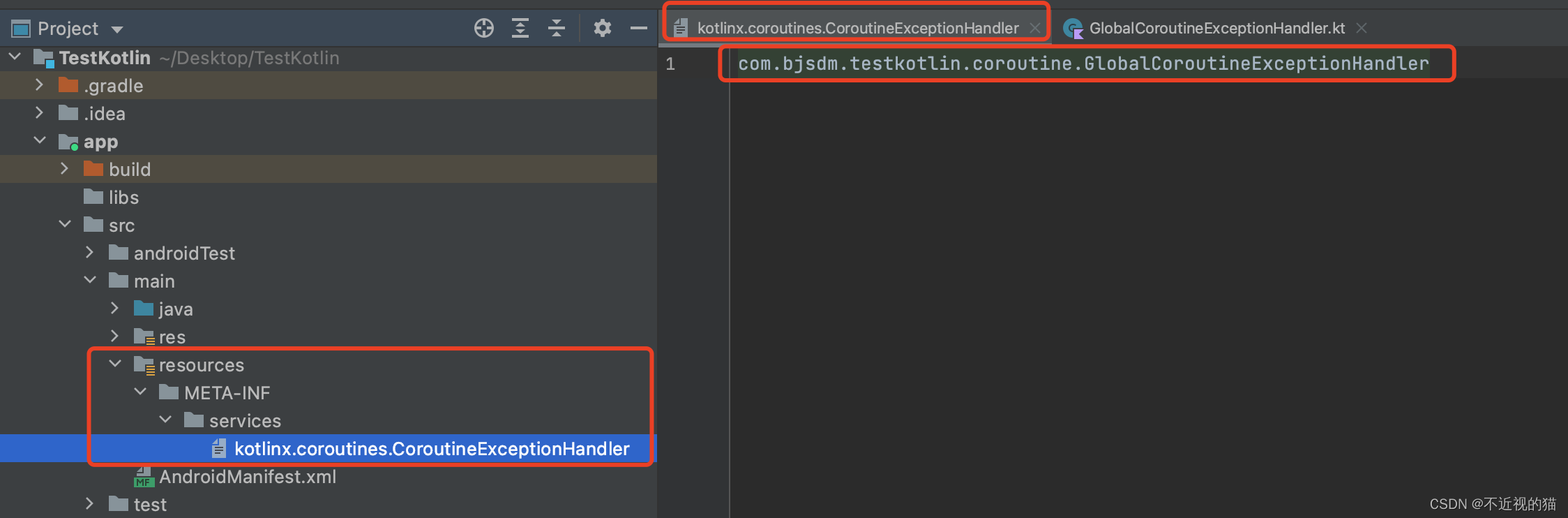Select AndroidManifest.xml in the tree

(x=329, y=476)
